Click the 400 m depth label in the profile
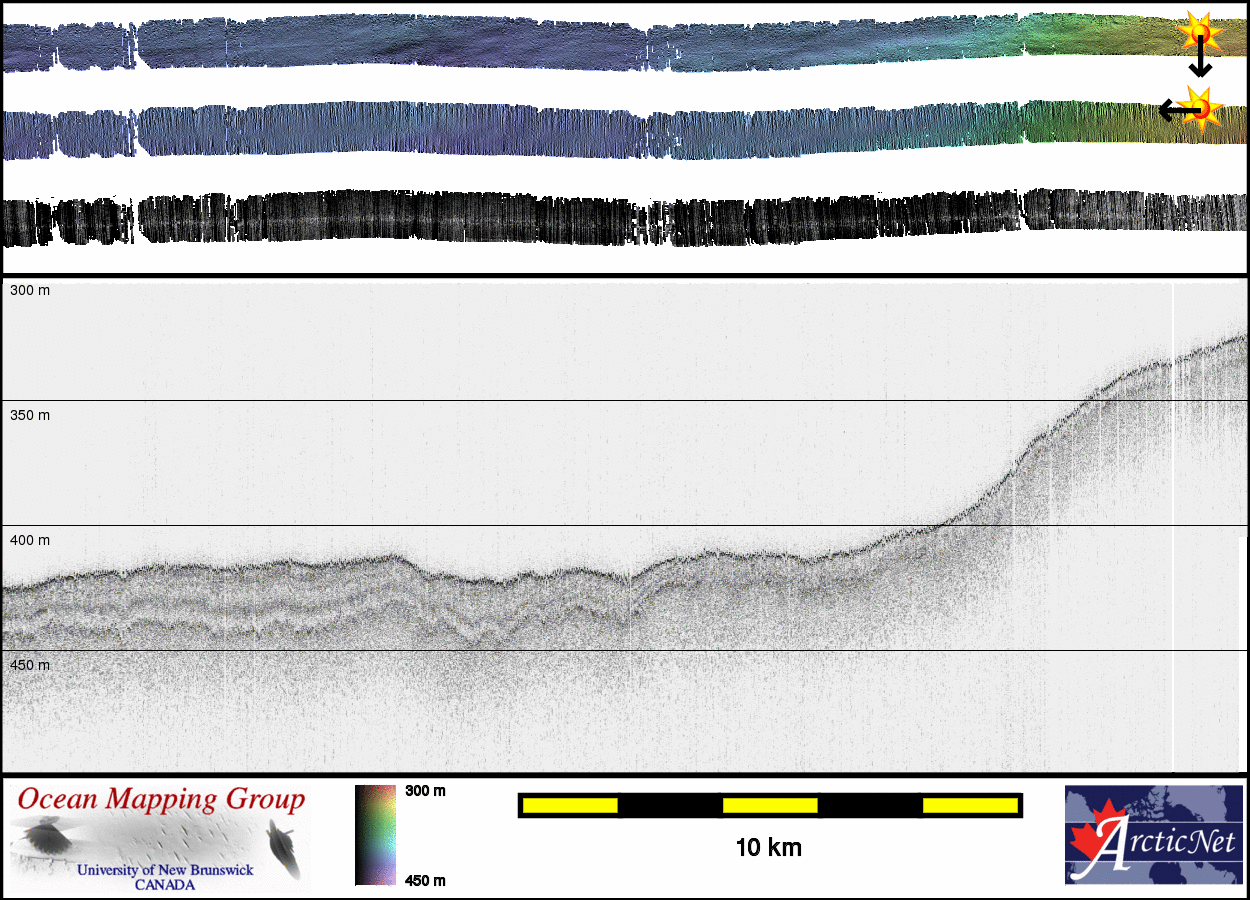1250x900 pixels. [x=30, y=540]
